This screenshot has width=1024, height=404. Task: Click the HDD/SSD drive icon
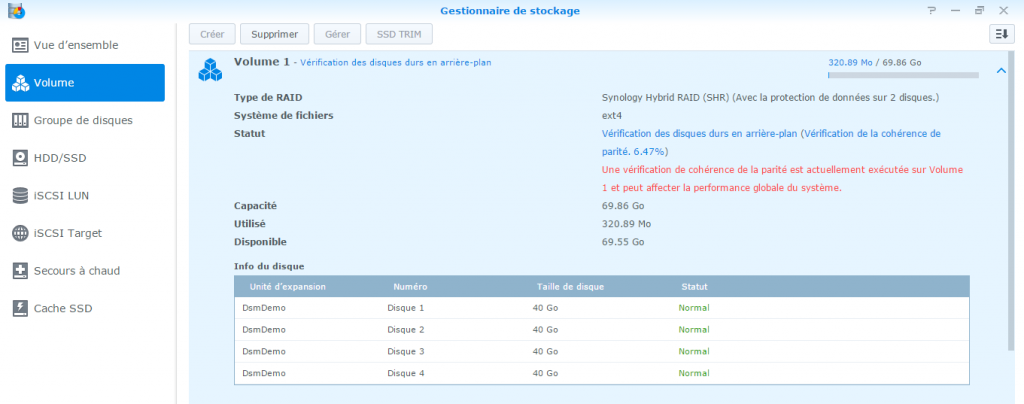tap(21, 158)
